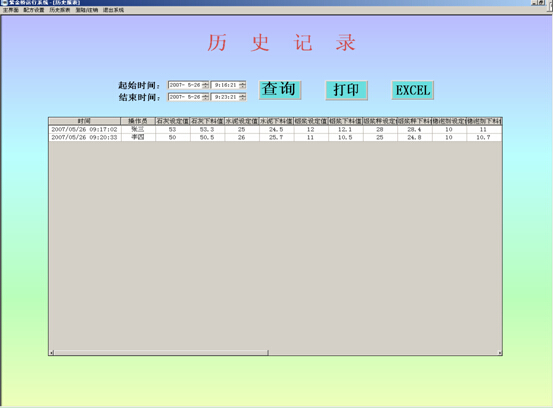
Task: Click the 操作员 column header
Action: click(138, 121)
